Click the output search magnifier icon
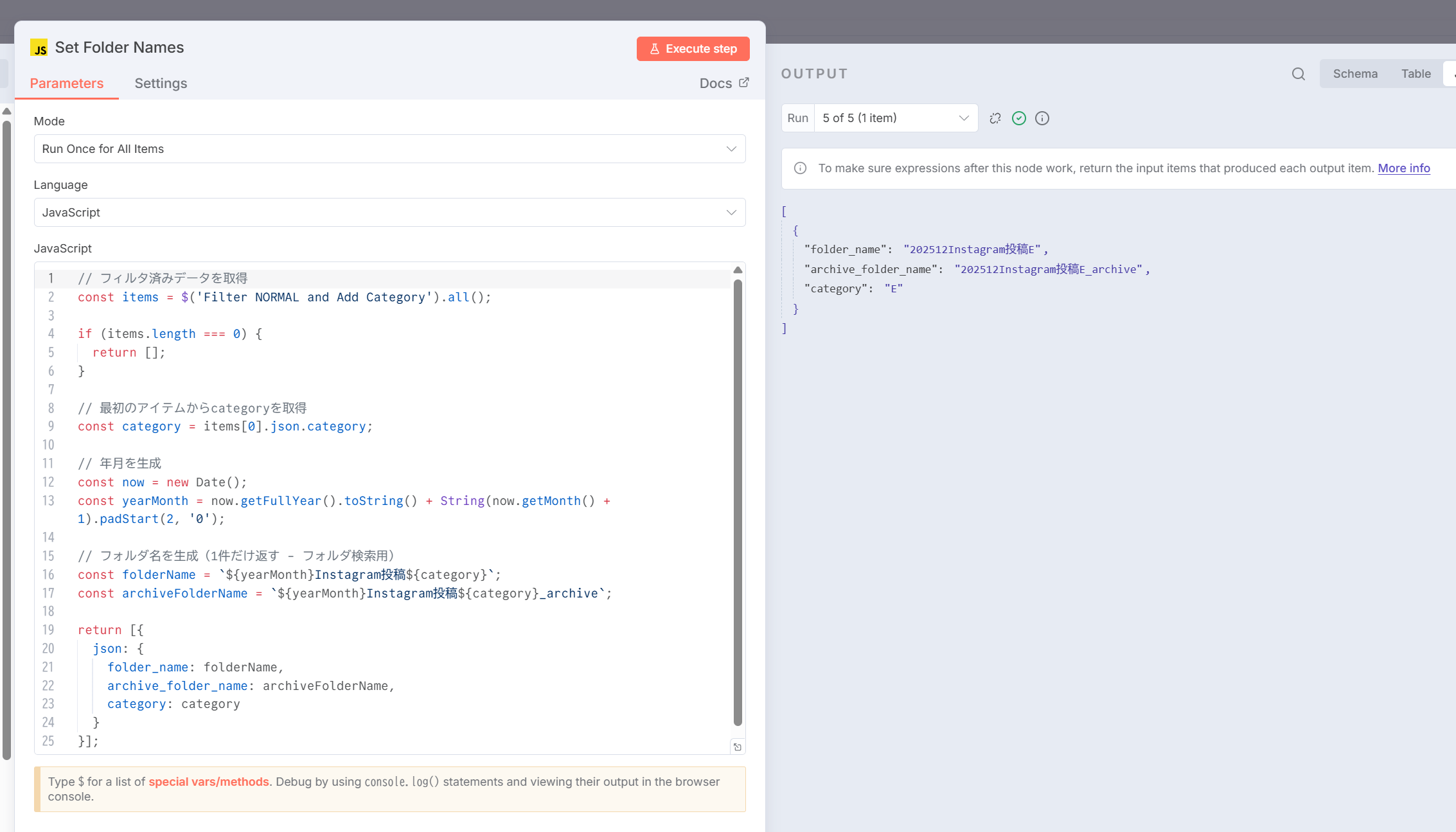This screenshot has width=1456, height=832. (1299, 74)
